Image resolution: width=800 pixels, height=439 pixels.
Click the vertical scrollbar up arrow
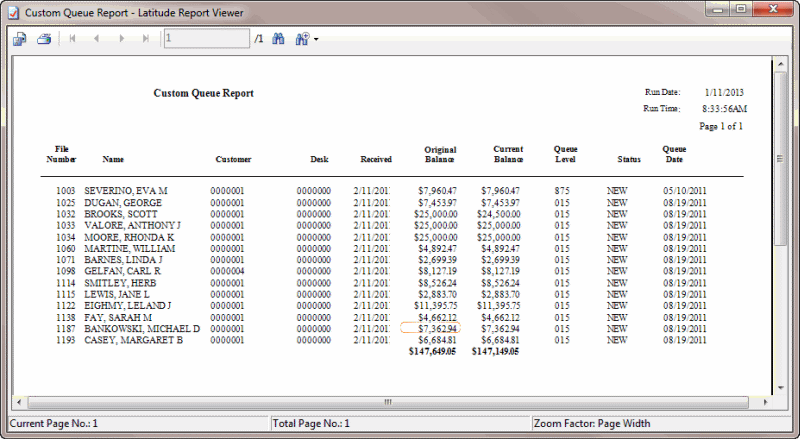click(x=780, y=66)
